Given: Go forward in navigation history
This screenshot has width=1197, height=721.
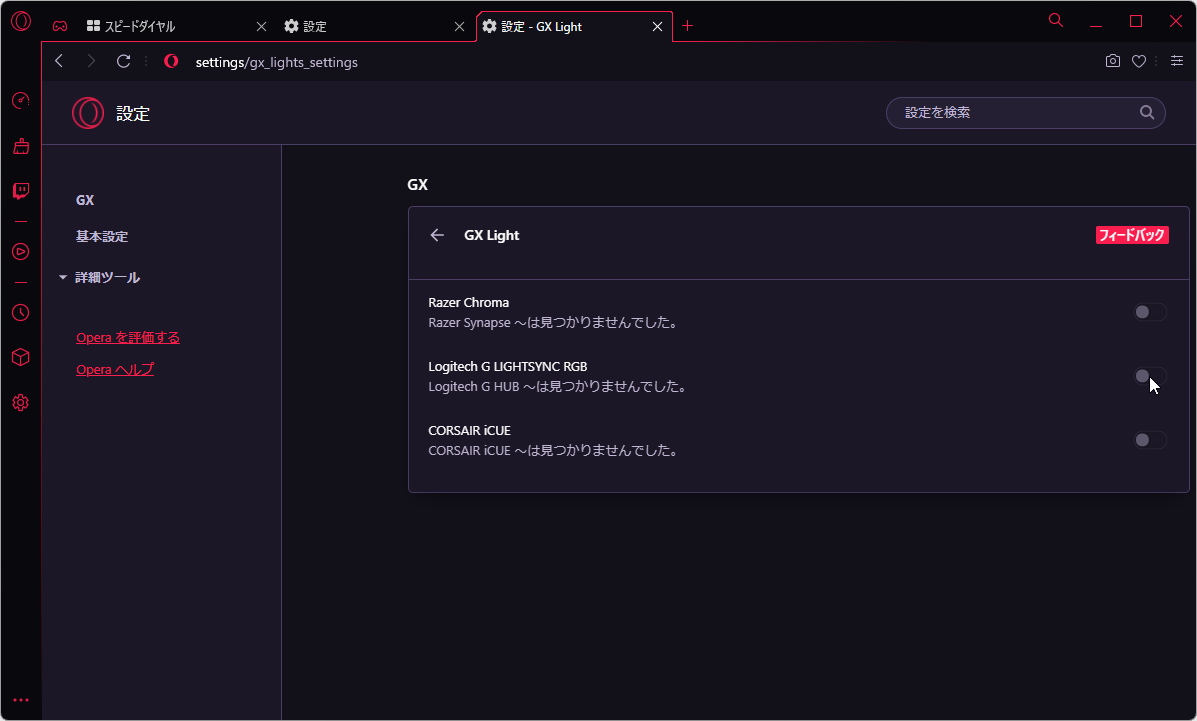Looking at the screenshot, I should [91, 61].
